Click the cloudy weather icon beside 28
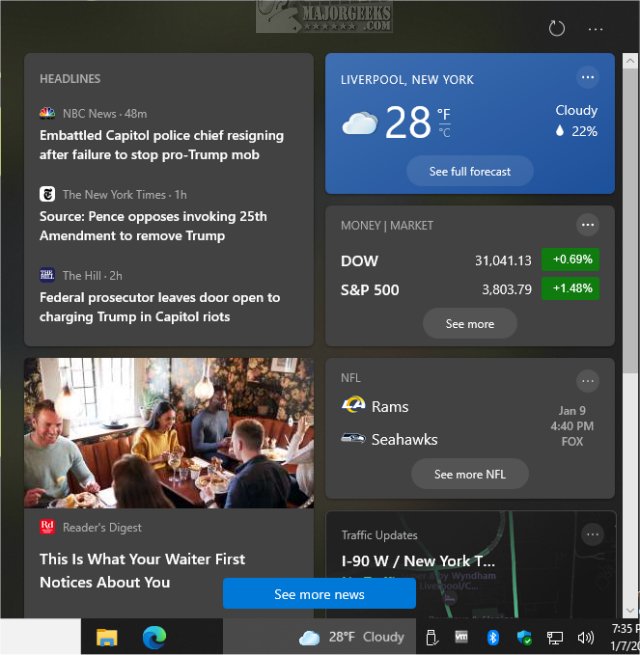Image resolution: width=640 pixels, height=655 pixels. (x=360, y=123)
